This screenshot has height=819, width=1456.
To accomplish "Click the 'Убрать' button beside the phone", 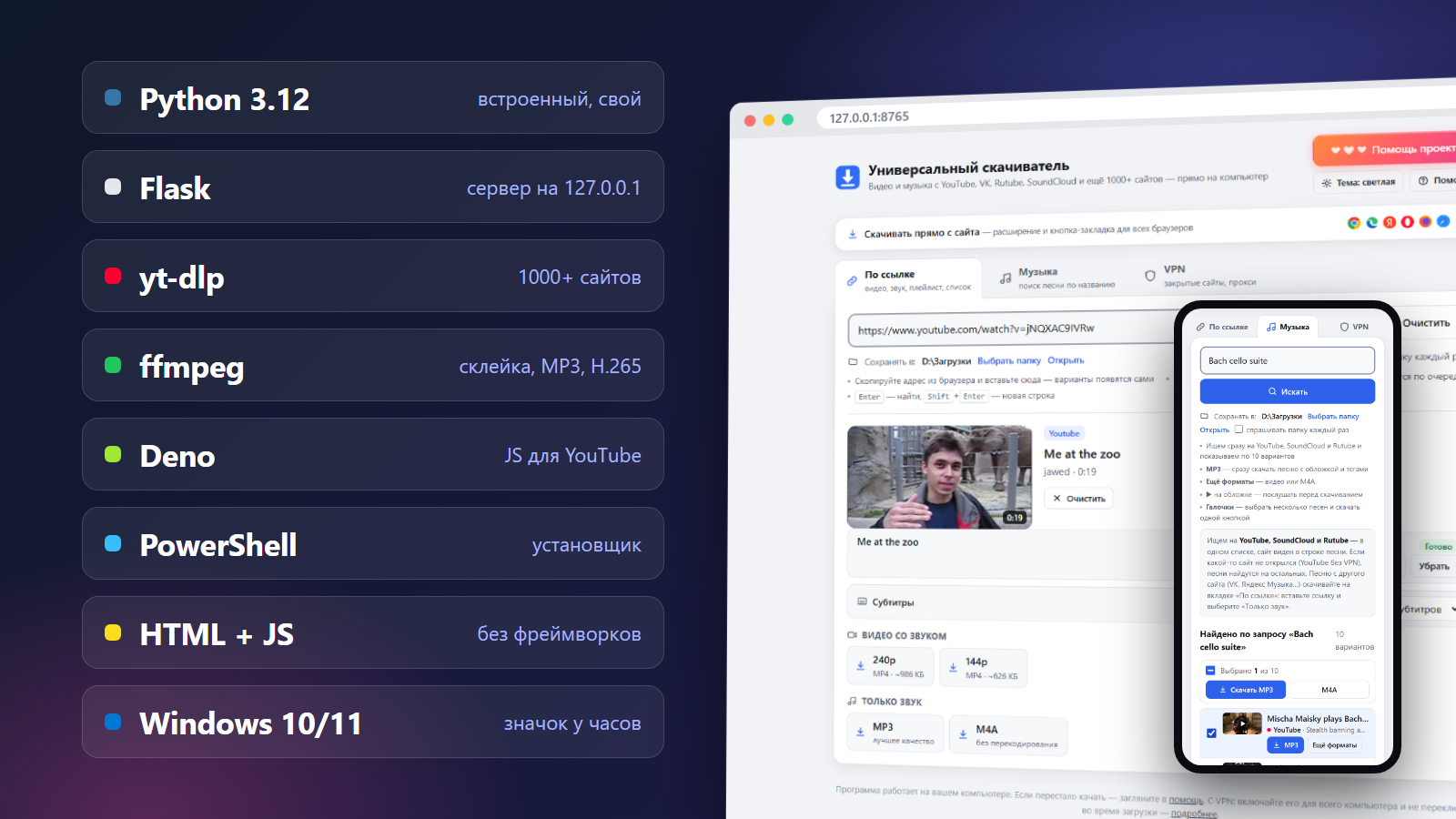I will [1434, 566].
